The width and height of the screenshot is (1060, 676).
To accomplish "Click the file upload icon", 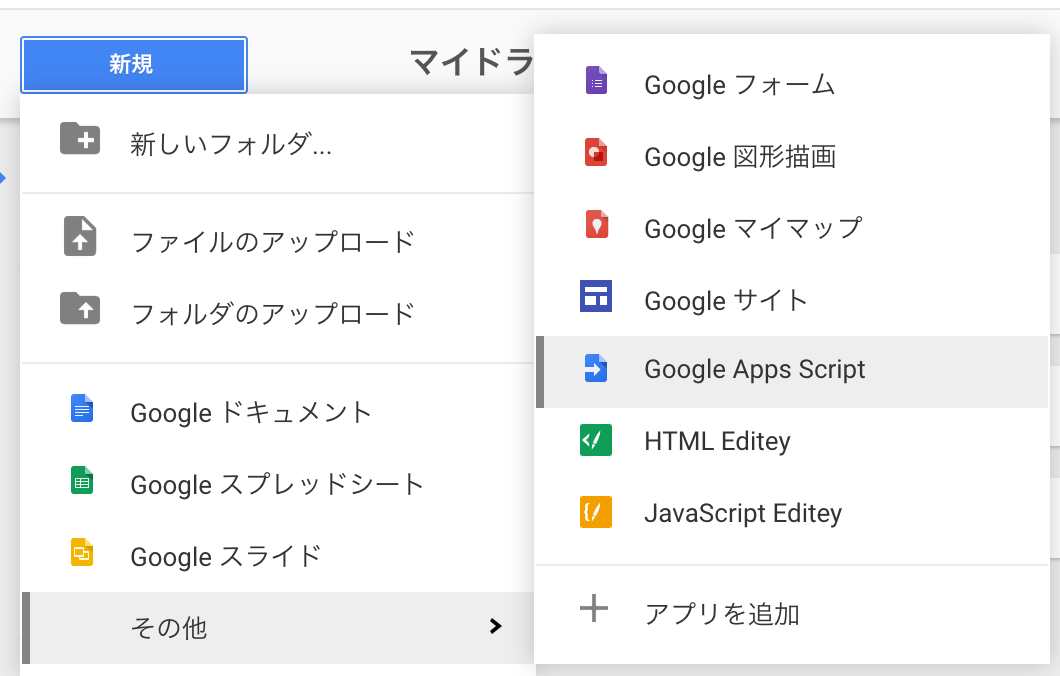I will click(x=80, y=237).
